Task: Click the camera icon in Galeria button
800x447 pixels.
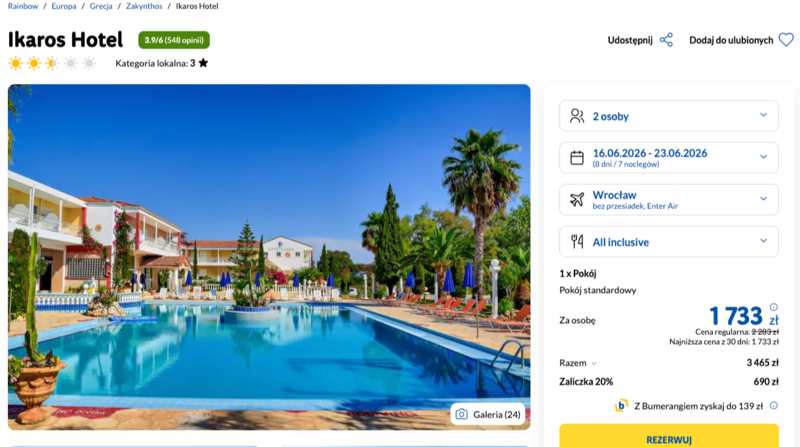Action: (x=461, y=414)
